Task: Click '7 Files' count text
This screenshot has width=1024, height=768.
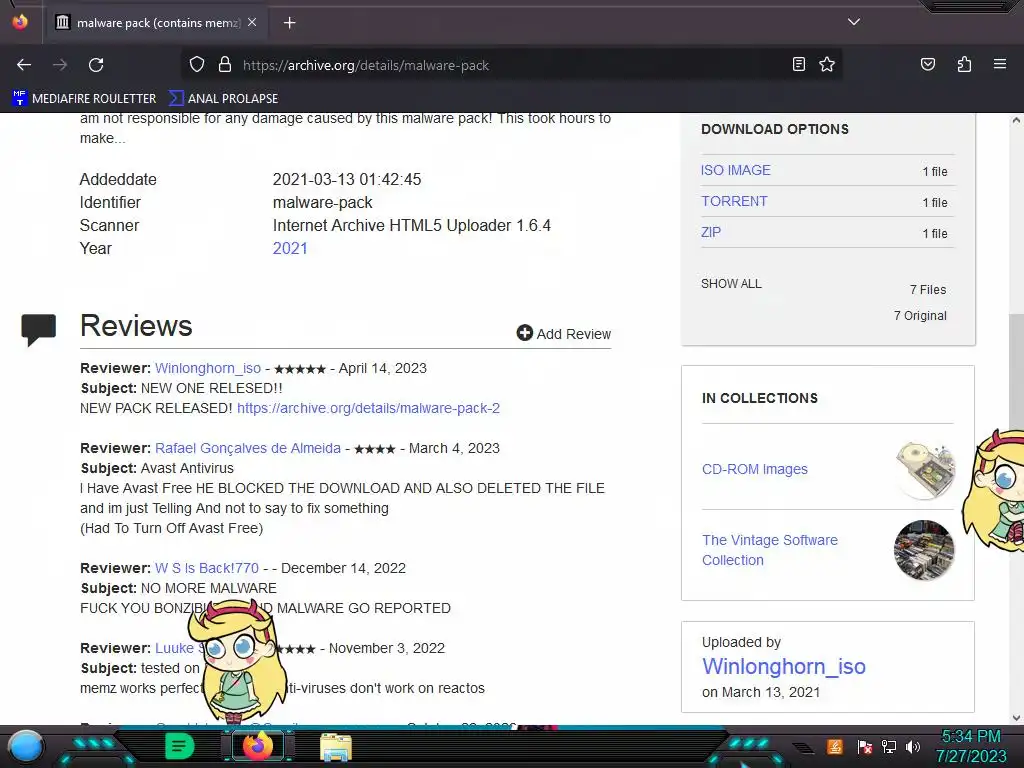Action: pos(927,289)
